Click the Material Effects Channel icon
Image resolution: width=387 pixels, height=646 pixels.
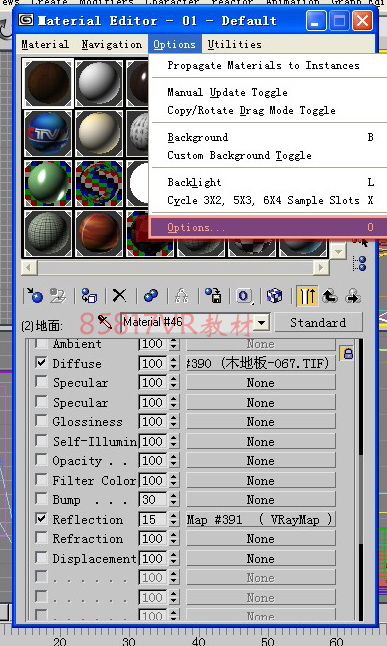244,295
